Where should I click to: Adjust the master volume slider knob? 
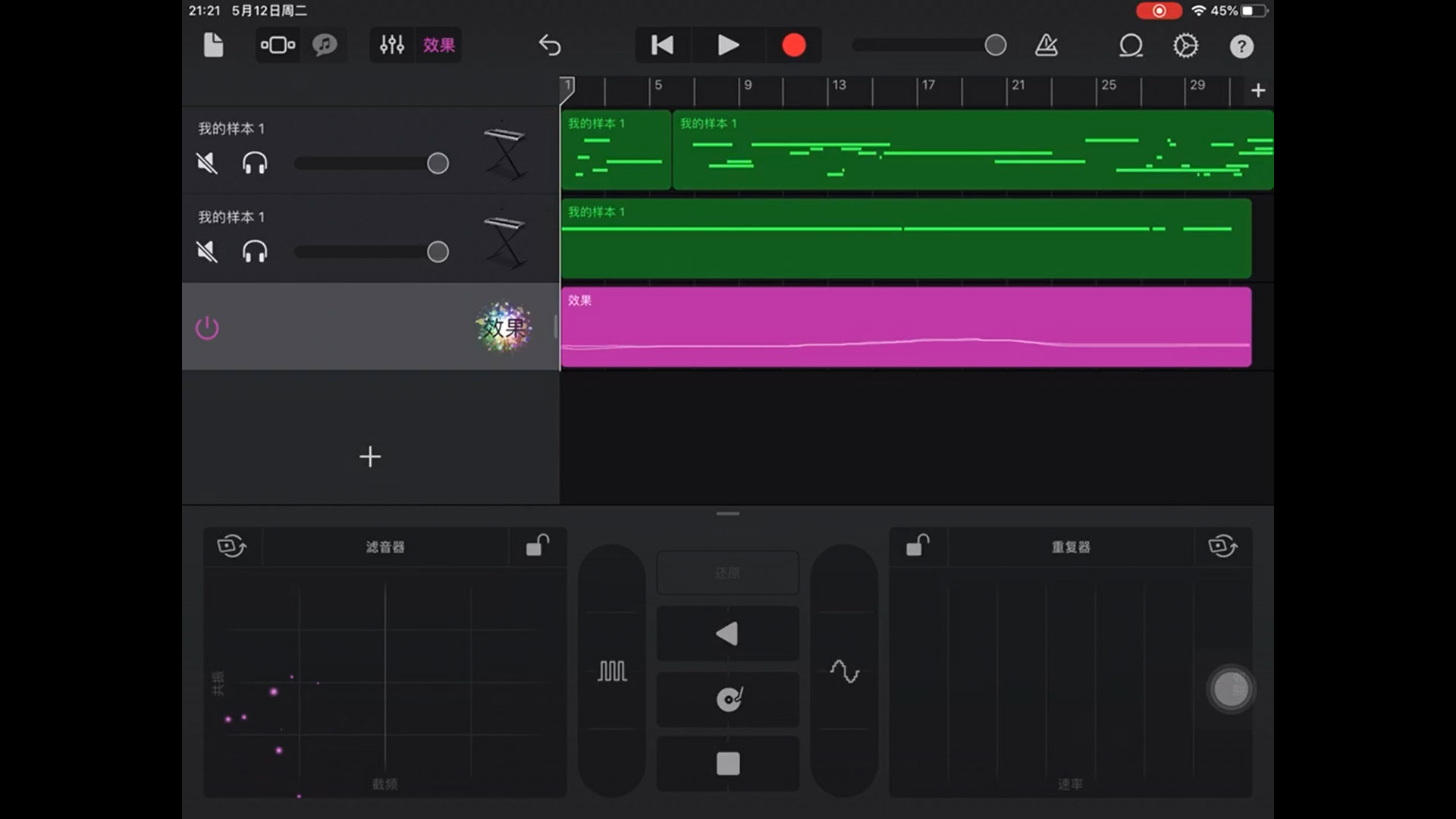(996, 45)
